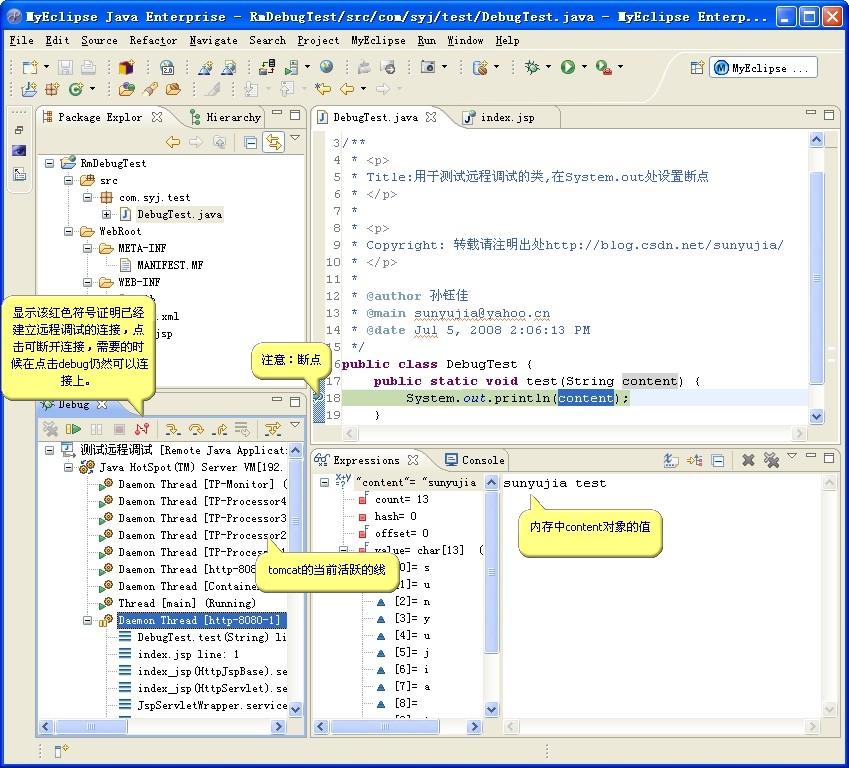The image size is (849, 768).
Task: Open the Run button dropdown arrow
Action: tap(584, 67)
